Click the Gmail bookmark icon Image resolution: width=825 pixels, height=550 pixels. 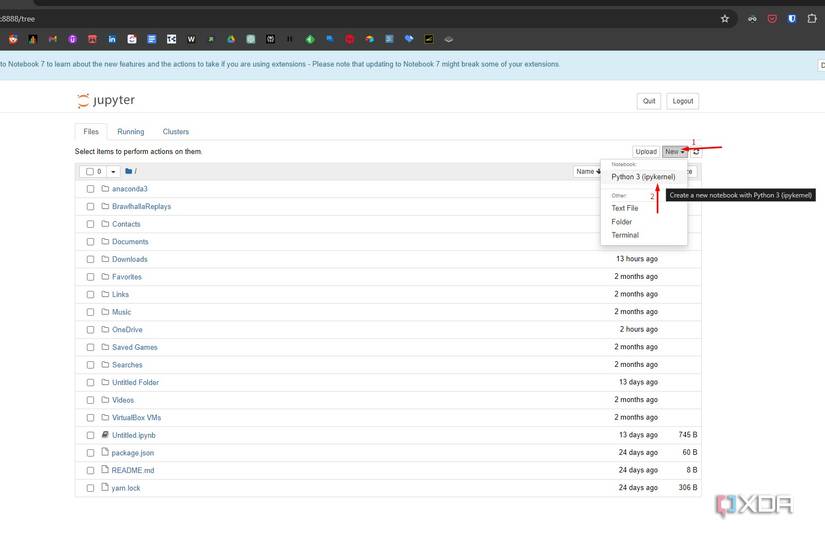(52, 39)
